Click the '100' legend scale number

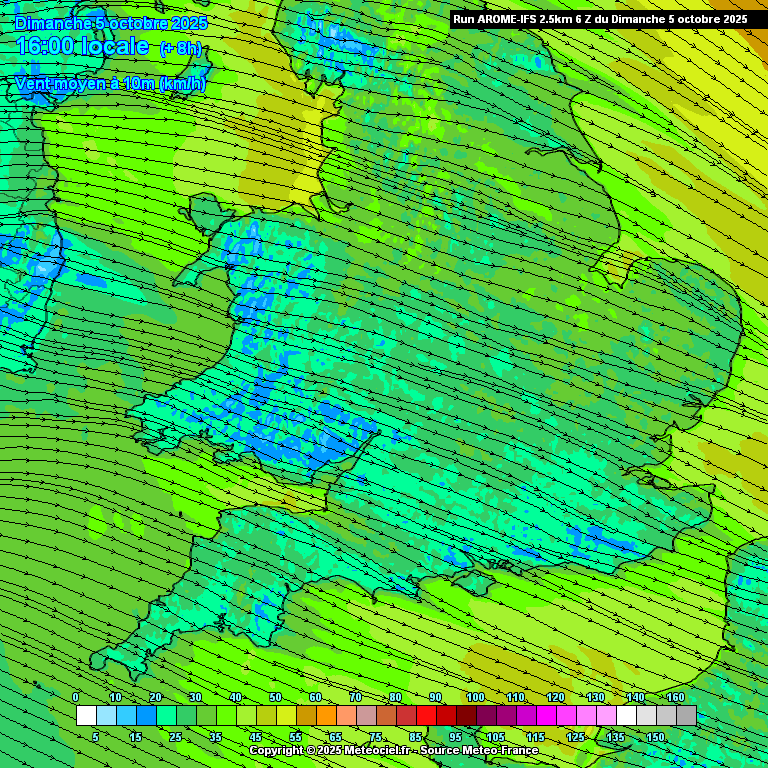475,697
